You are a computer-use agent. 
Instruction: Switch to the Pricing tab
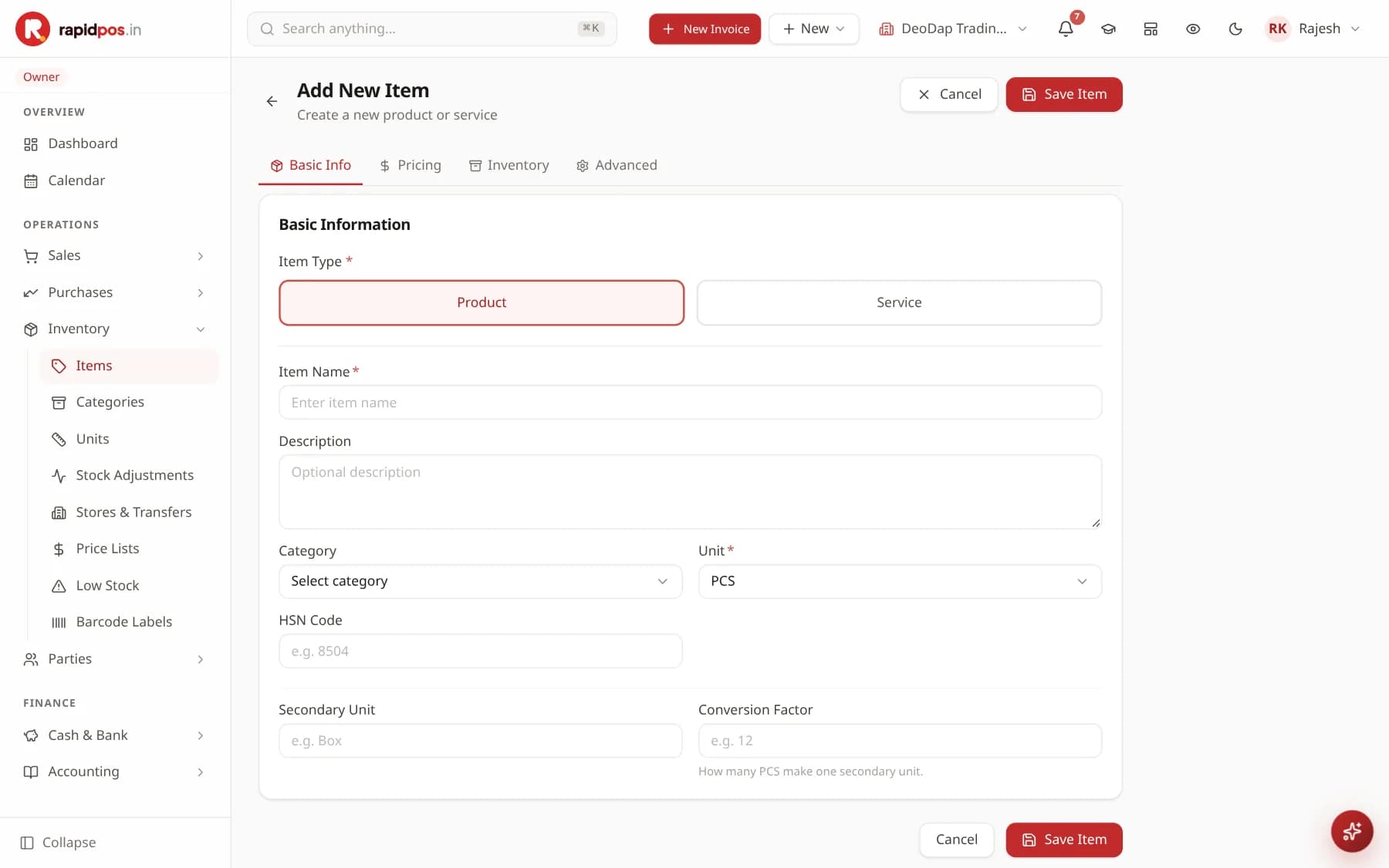tap(411, 165)
